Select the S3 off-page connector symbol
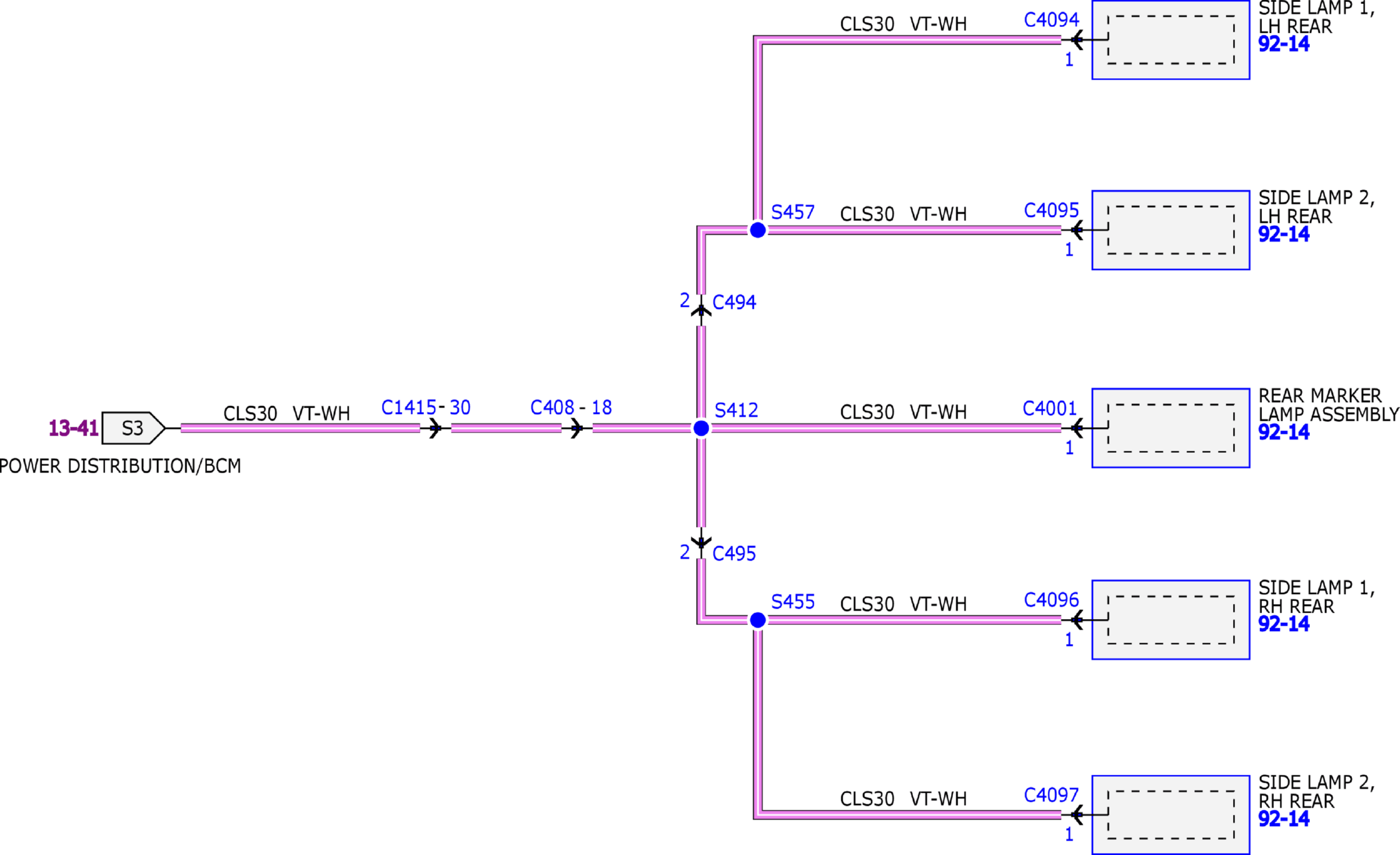The height and width of the screenshot is (855, 1400). 133,428
